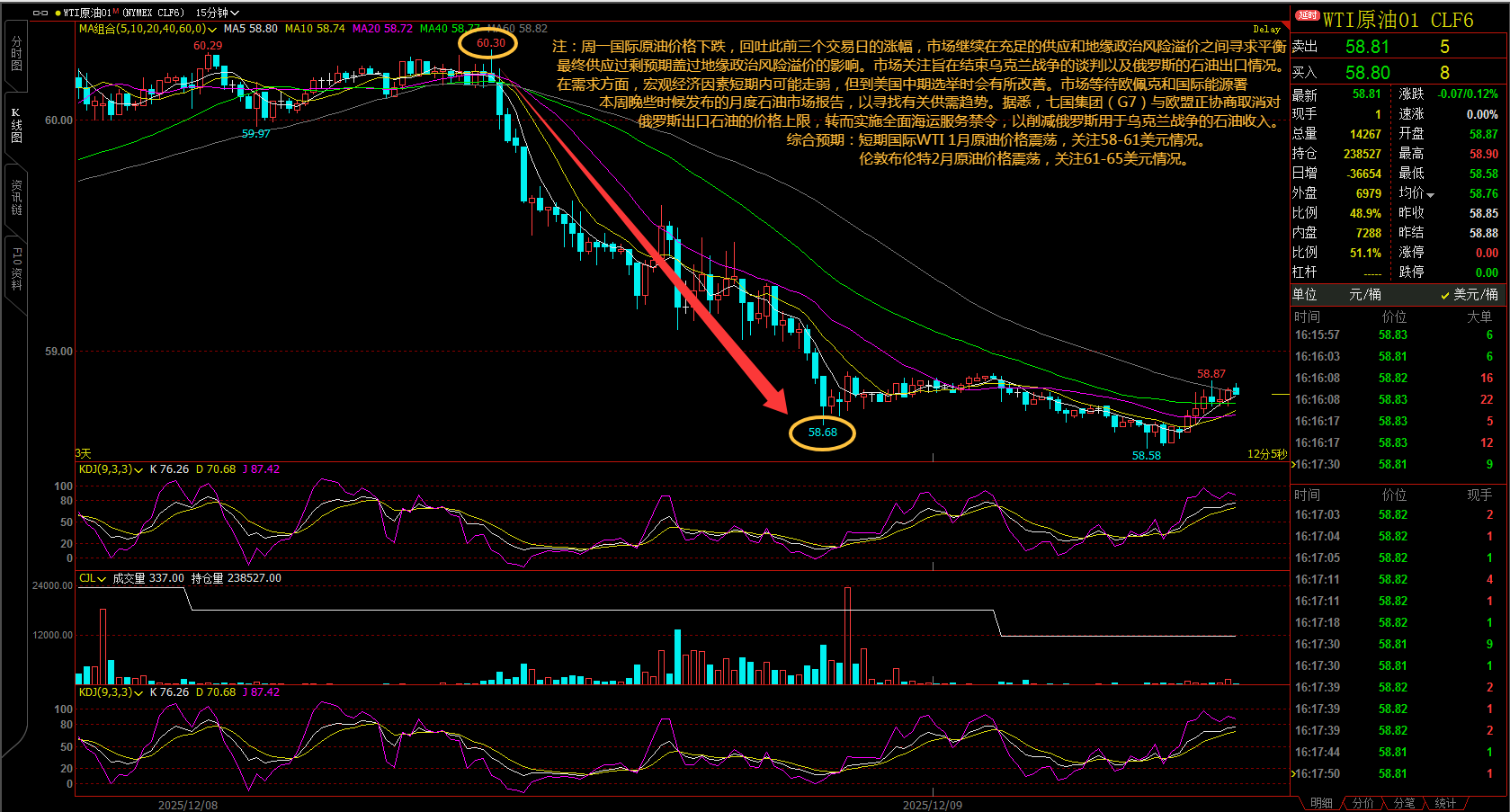Click the orange circled 58.68 low marker
Image resolution: width=1510 pixels, height=812 pixels.
822,433
